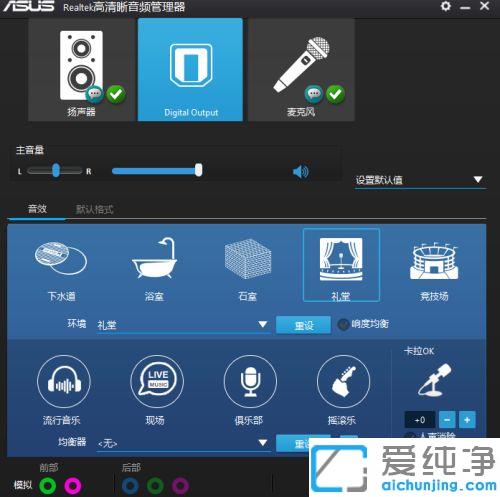The image size is (500, 497).
Task: Open the 环境 environment dropdown showing 礼堂
Action: pos(183,325)
